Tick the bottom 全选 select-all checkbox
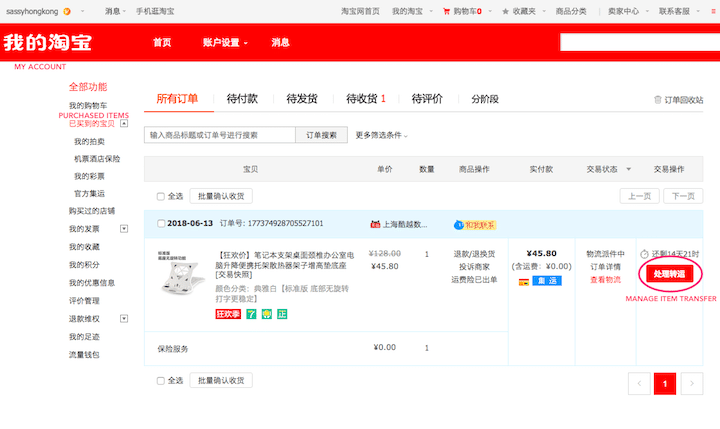Viewport: 720px width, 429px height. click(162, 381)
